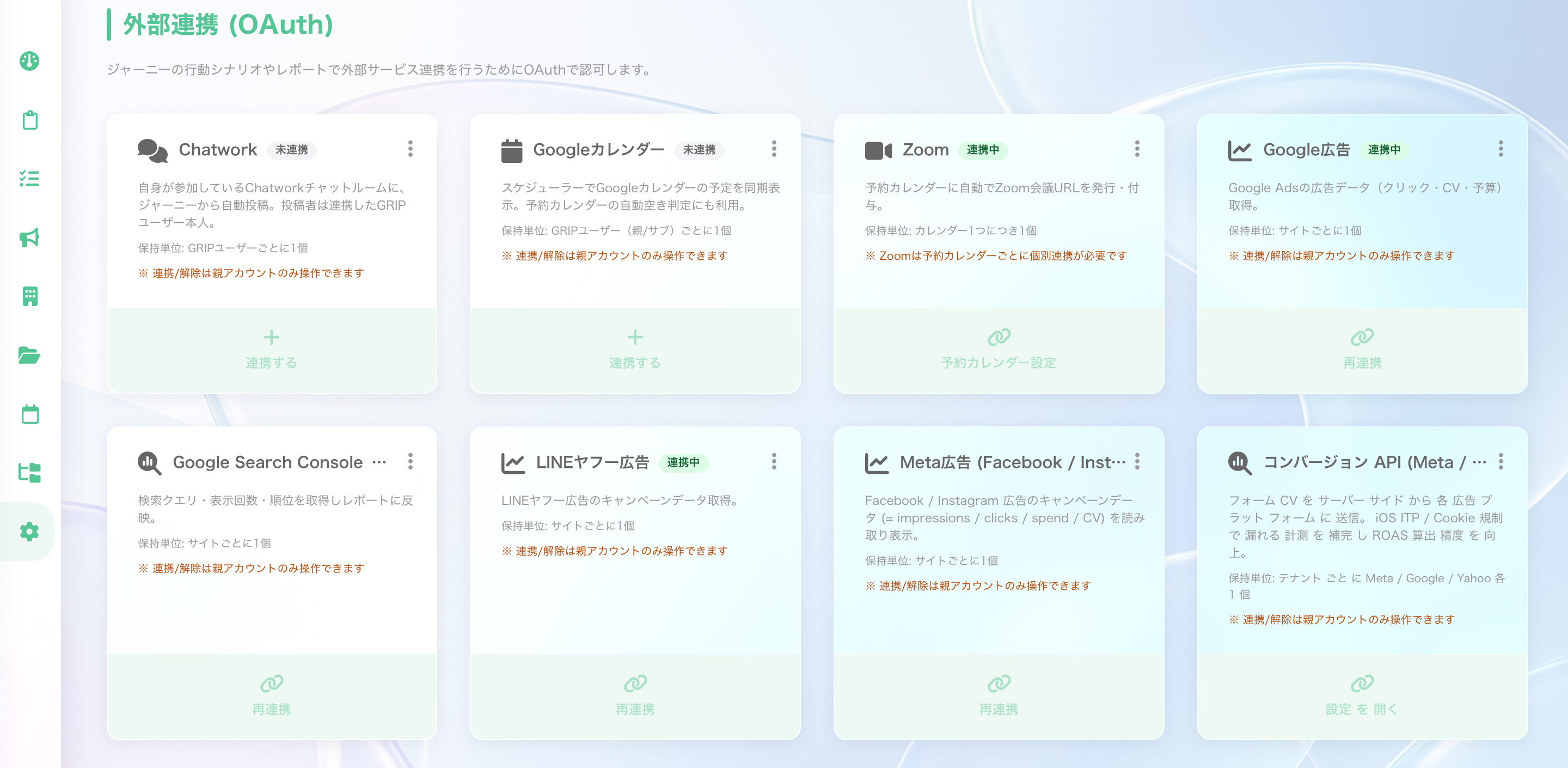Click the Chatwork chat bubbles icon
The height and width of the screenshot is (768, 1568).
152,150
